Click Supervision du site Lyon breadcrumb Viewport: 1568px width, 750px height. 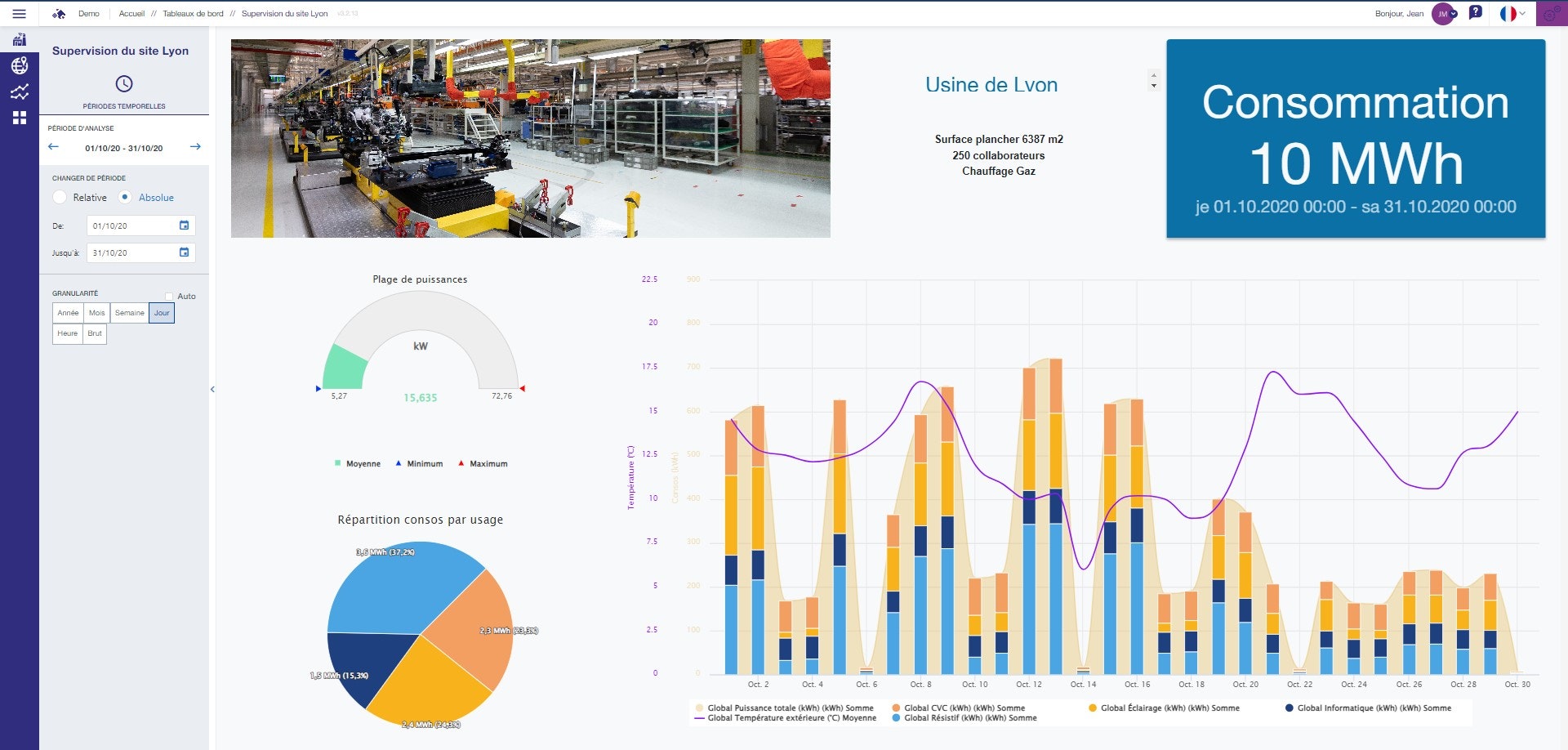coord(285,14)
